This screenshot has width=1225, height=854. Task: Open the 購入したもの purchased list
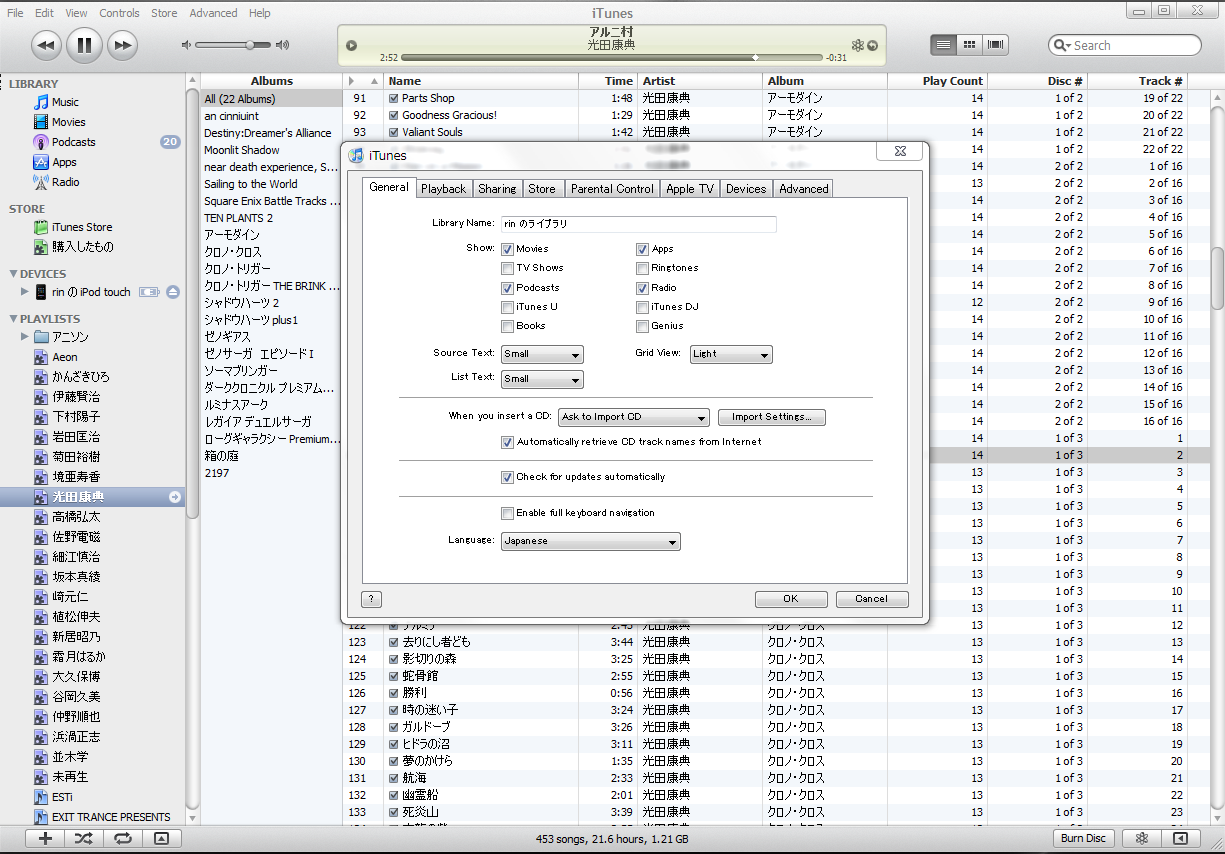tap(83, 247)
